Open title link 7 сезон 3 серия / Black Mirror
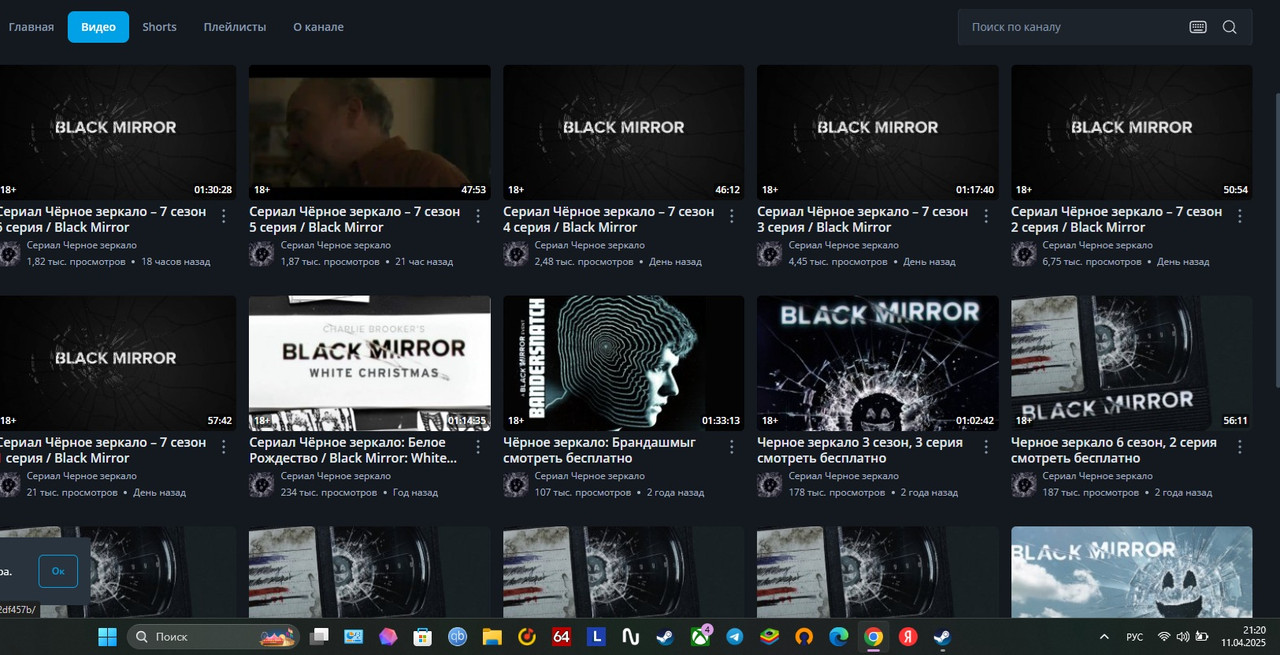Screen dimensions: 1280x655 [x=862, y=219]
